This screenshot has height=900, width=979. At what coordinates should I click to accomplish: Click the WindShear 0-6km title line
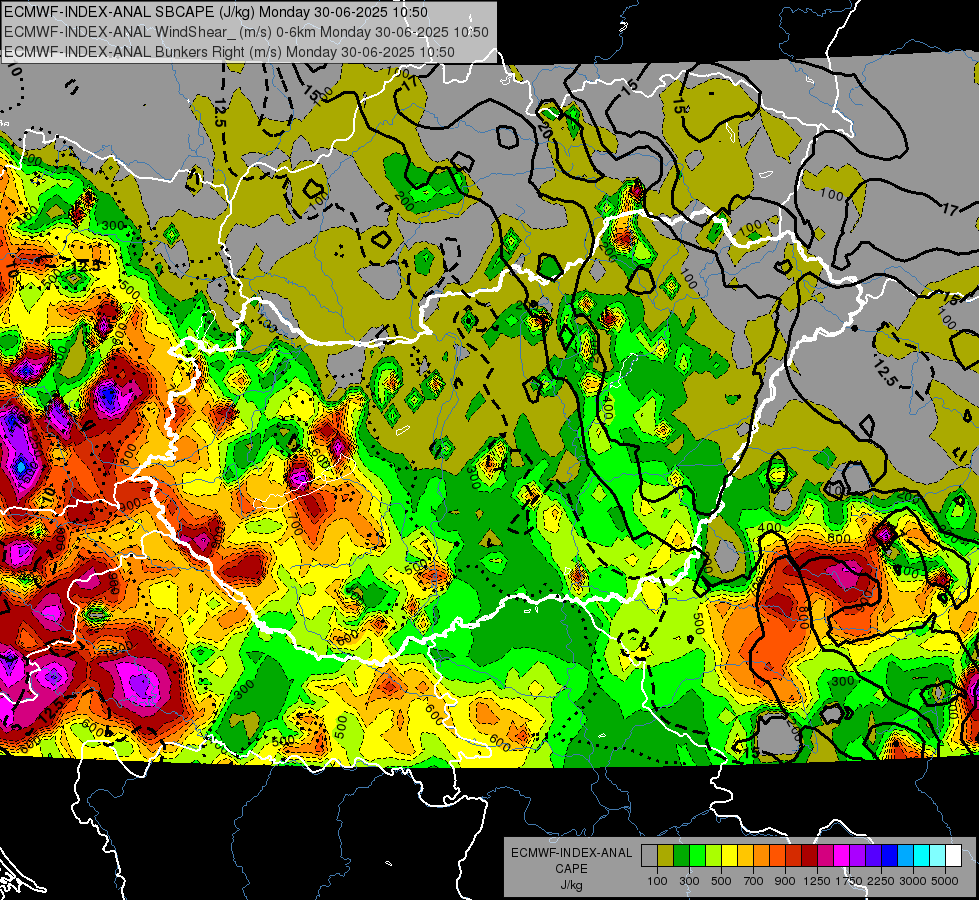click(x=246, y=32)
